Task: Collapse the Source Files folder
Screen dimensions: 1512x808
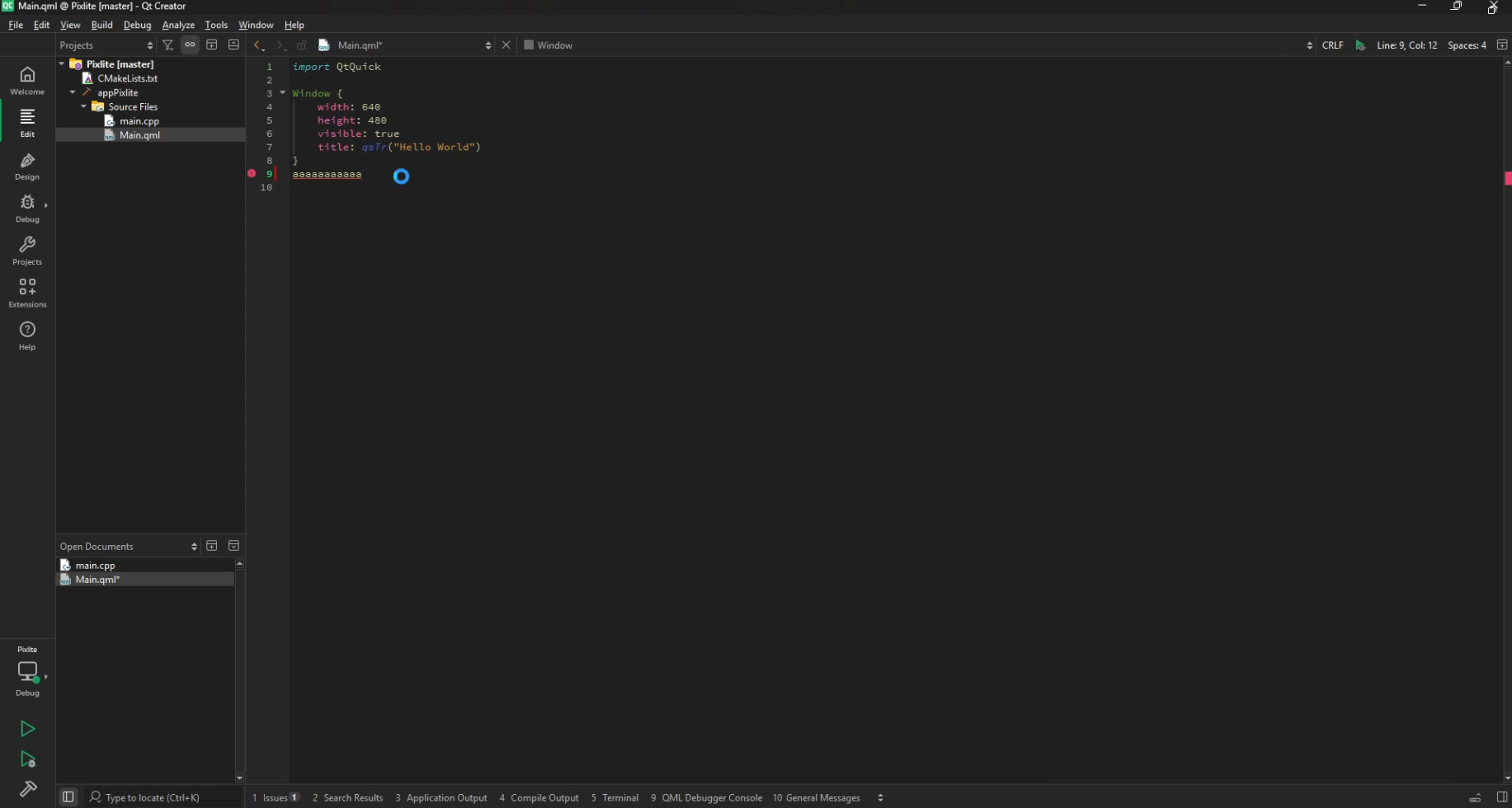Action: click(x=83, y=107)
